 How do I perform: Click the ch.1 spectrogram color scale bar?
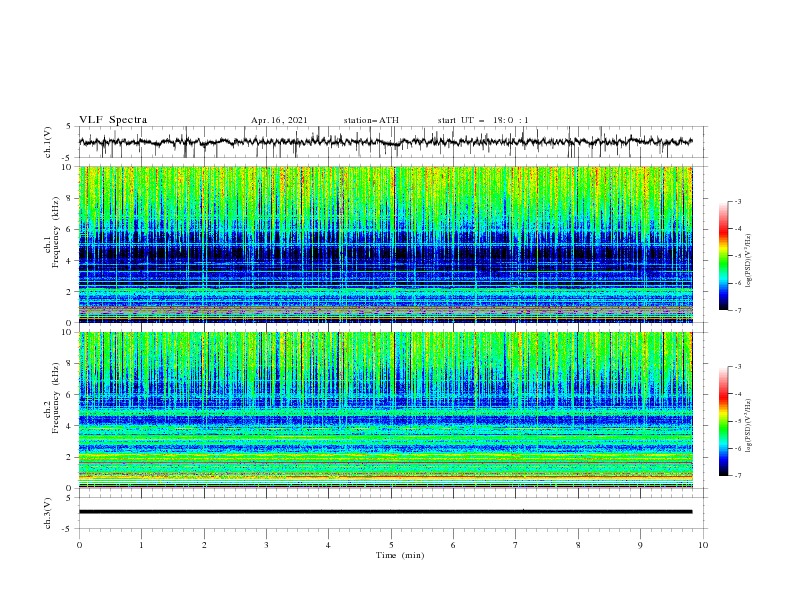[x=723, y=256]
